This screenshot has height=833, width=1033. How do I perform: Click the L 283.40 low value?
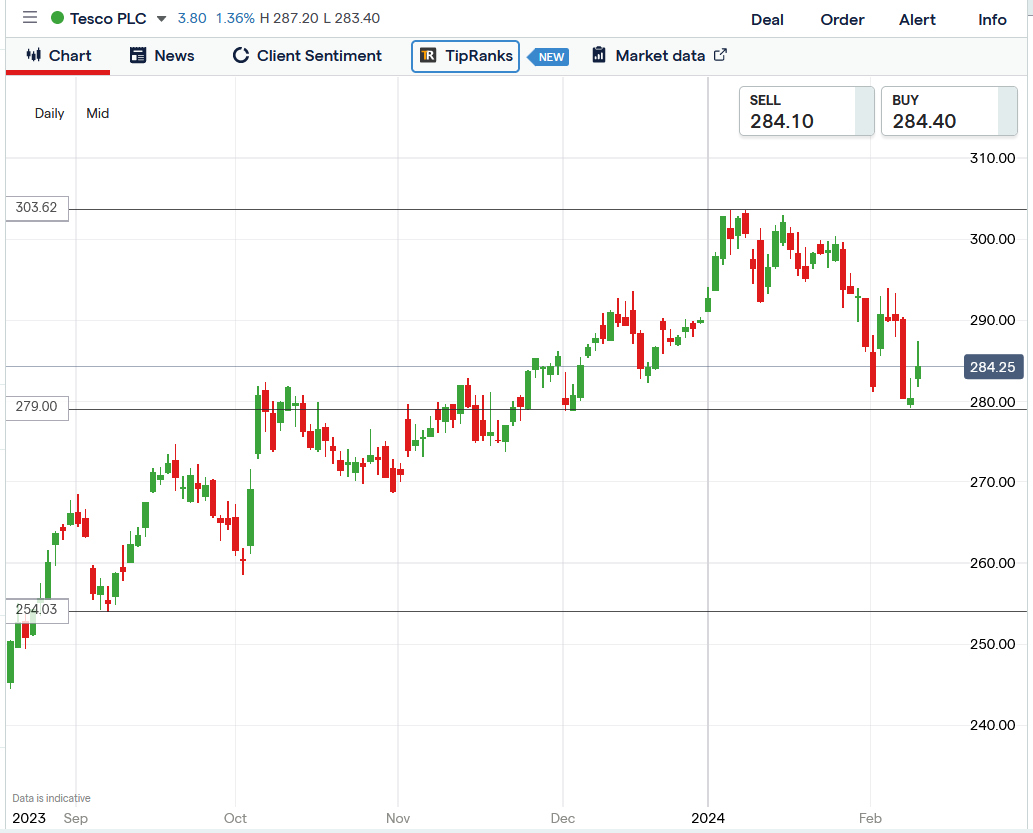point(352,18)
